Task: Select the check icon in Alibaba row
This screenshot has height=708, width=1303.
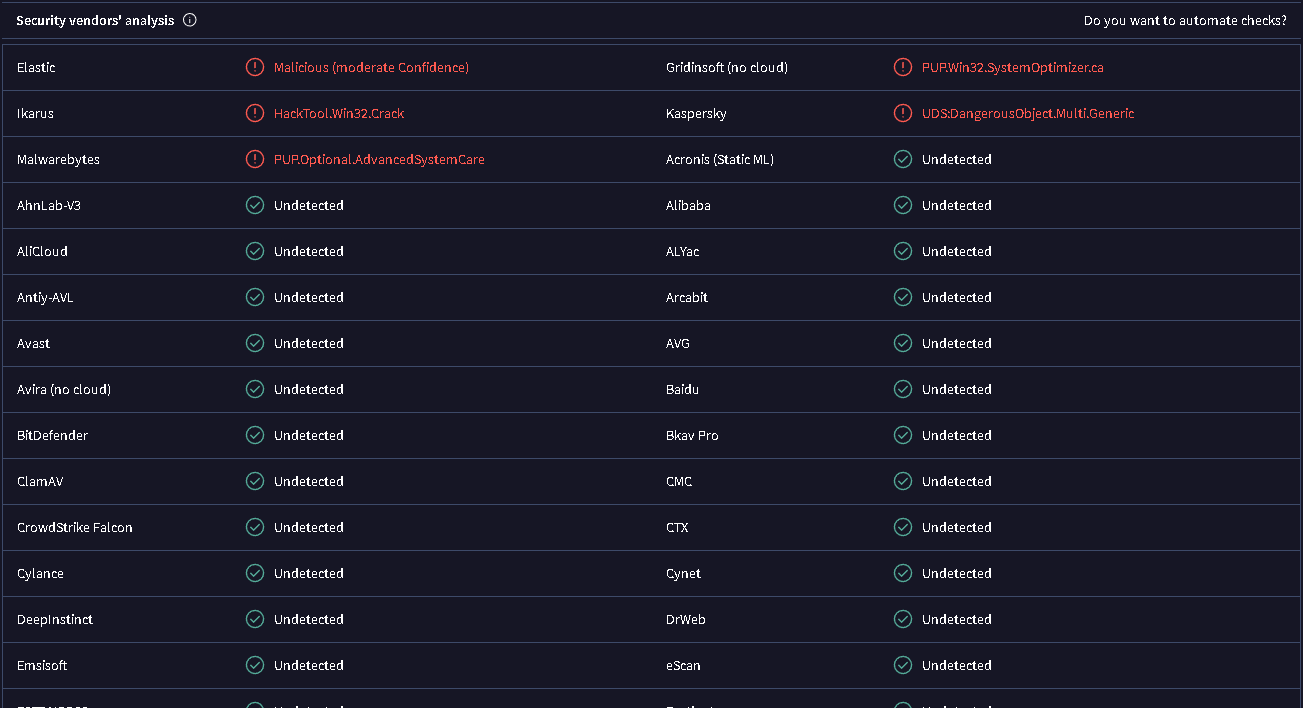Action: [903, 205]
